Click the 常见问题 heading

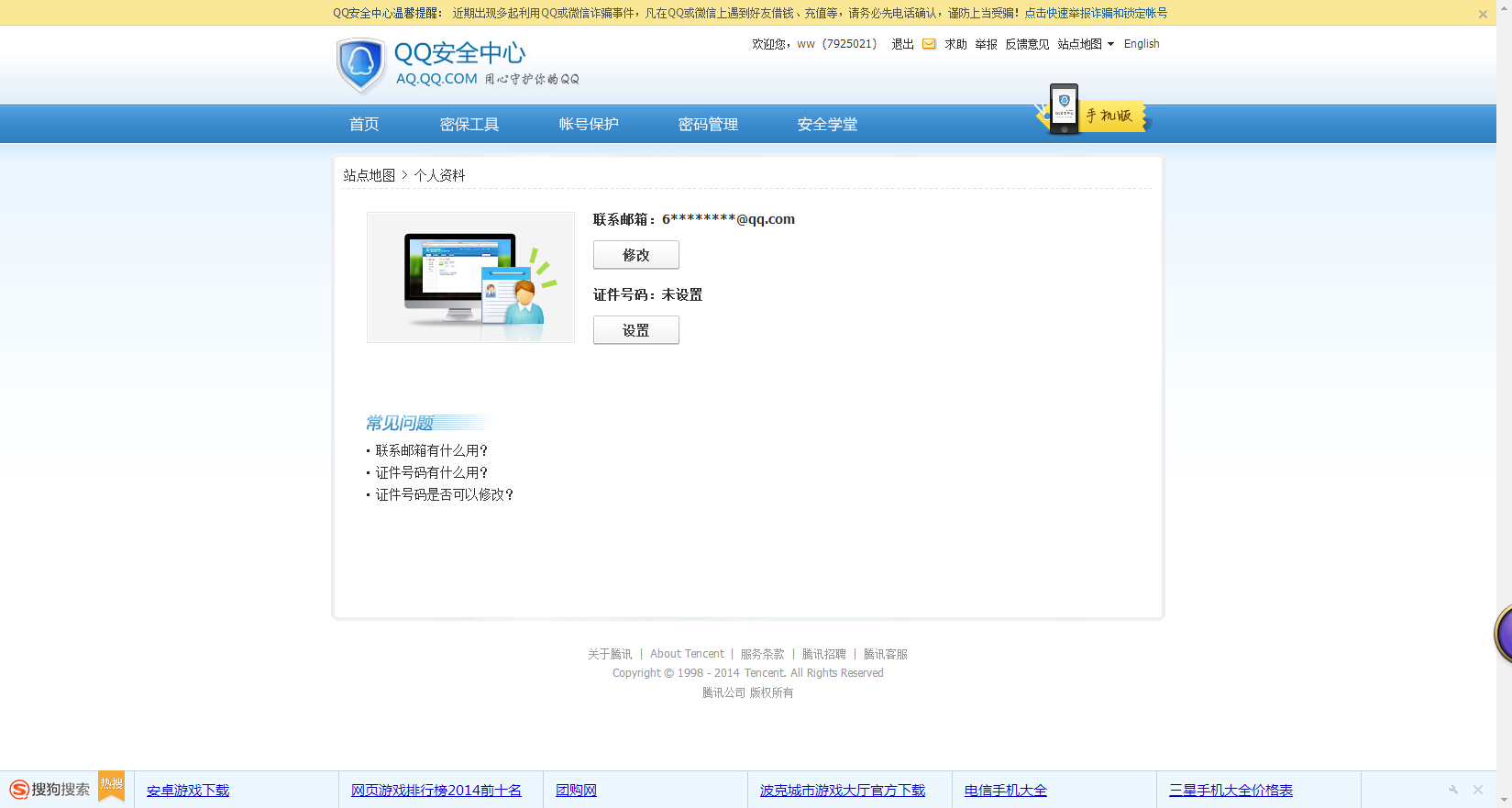400,423
